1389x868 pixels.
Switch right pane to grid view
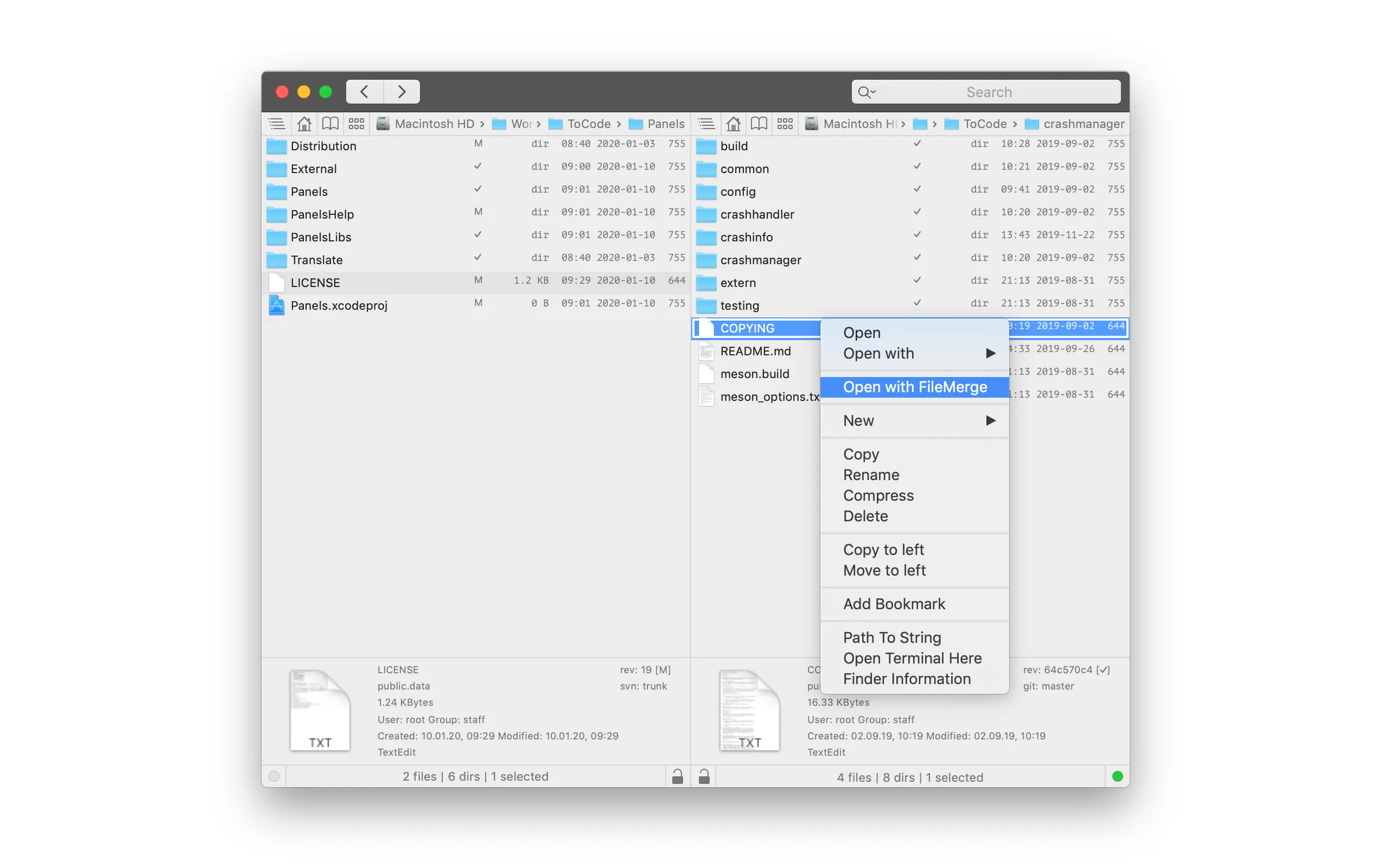[x=785, y=123]
